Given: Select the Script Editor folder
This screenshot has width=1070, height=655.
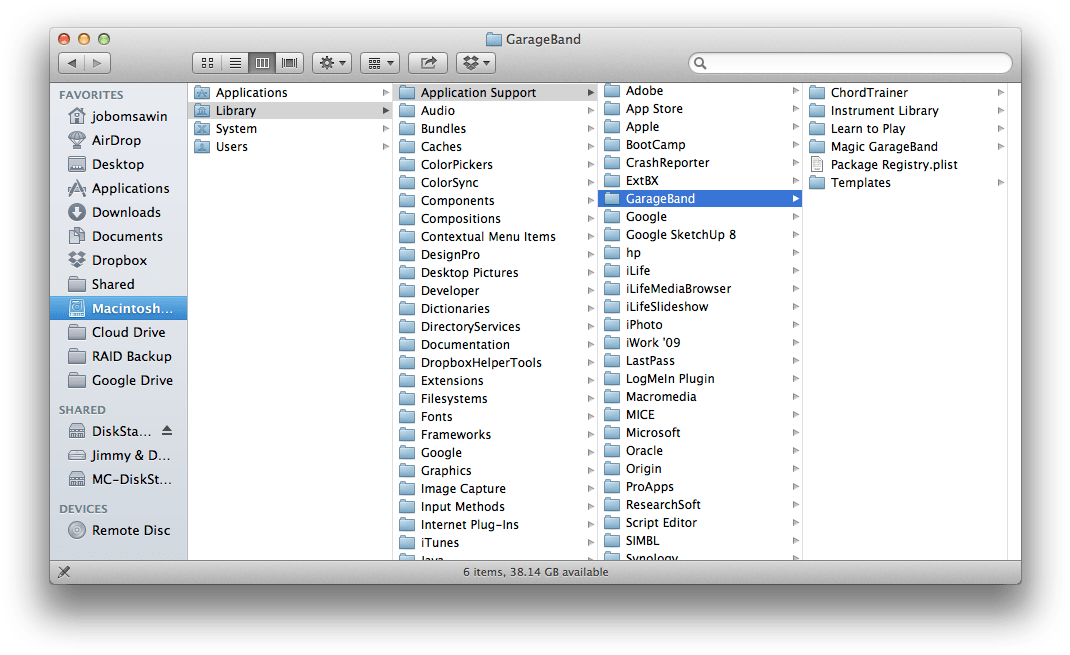Looking at the screenshot, I should (x=700, y=523).
